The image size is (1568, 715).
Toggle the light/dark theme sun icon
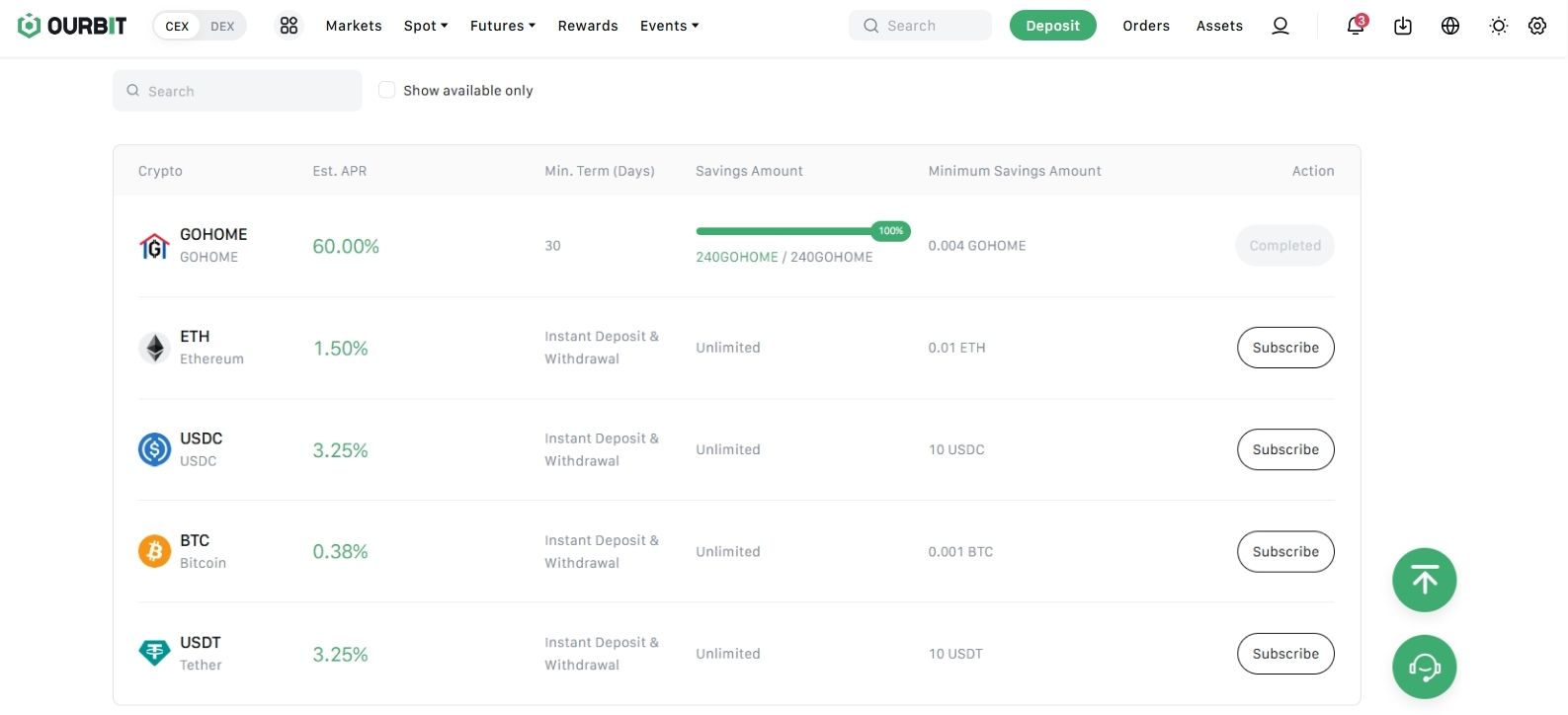coord(1499,26)
